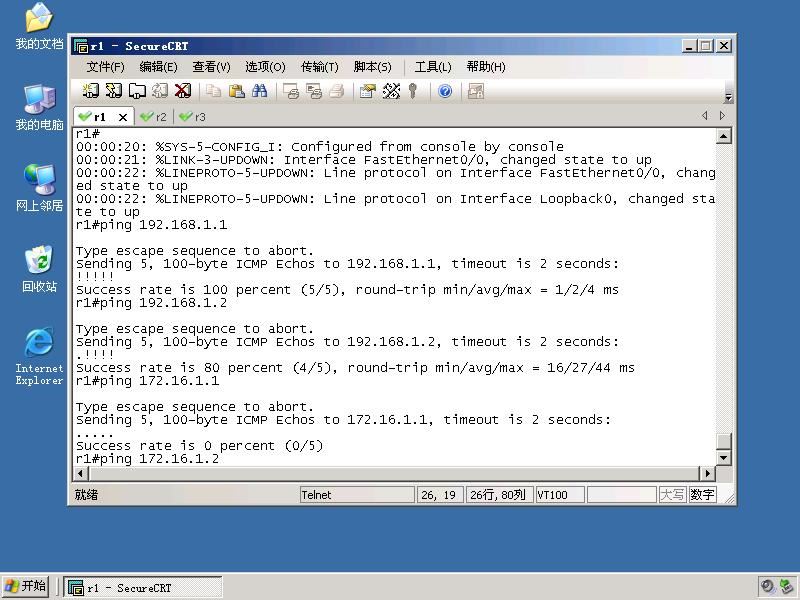
Task: Click r1 - SecureCRT taskbar button
Action: pyautogui.click(x=143, y=587)
